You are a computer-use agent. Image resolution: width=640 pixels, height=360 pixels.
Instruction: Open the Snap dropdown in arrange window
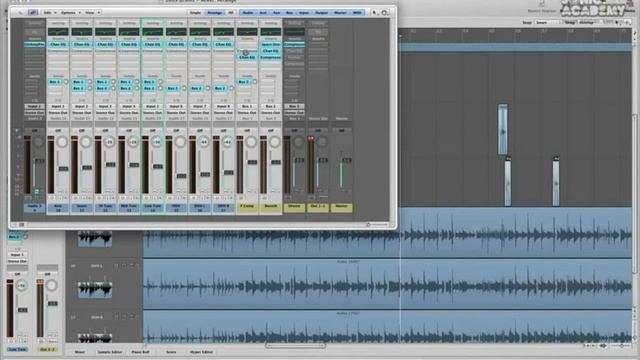(548, 22)
